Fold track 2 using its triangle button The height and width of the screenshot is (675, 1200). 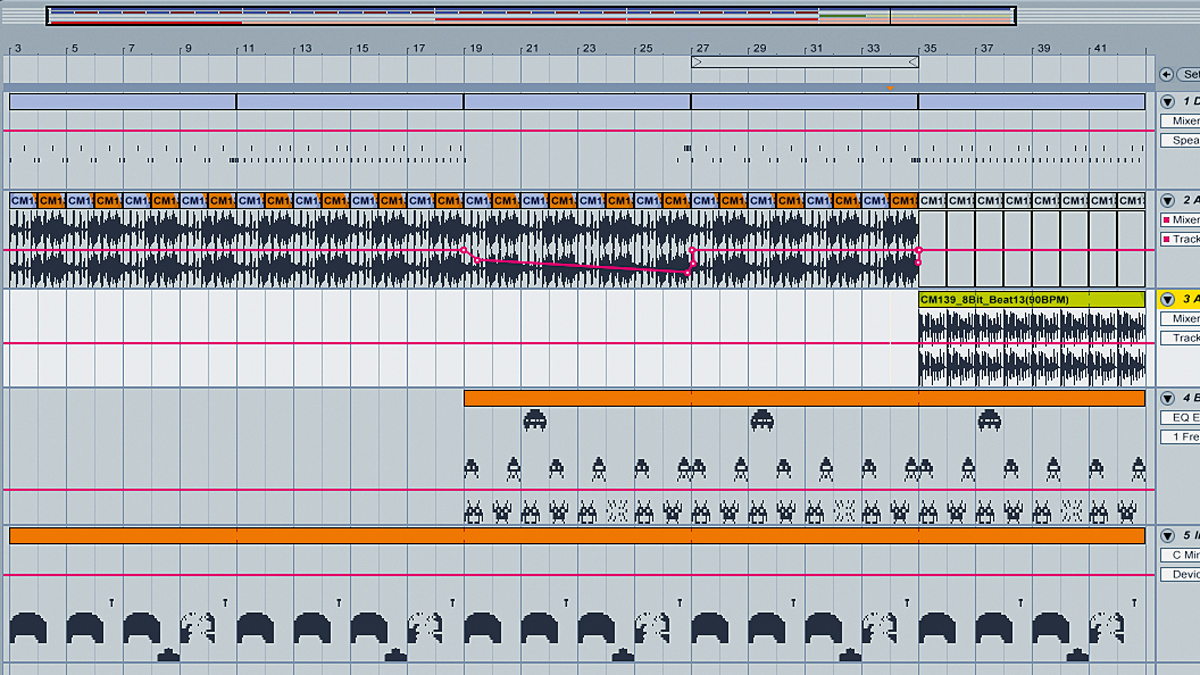tap(1167, 200)
